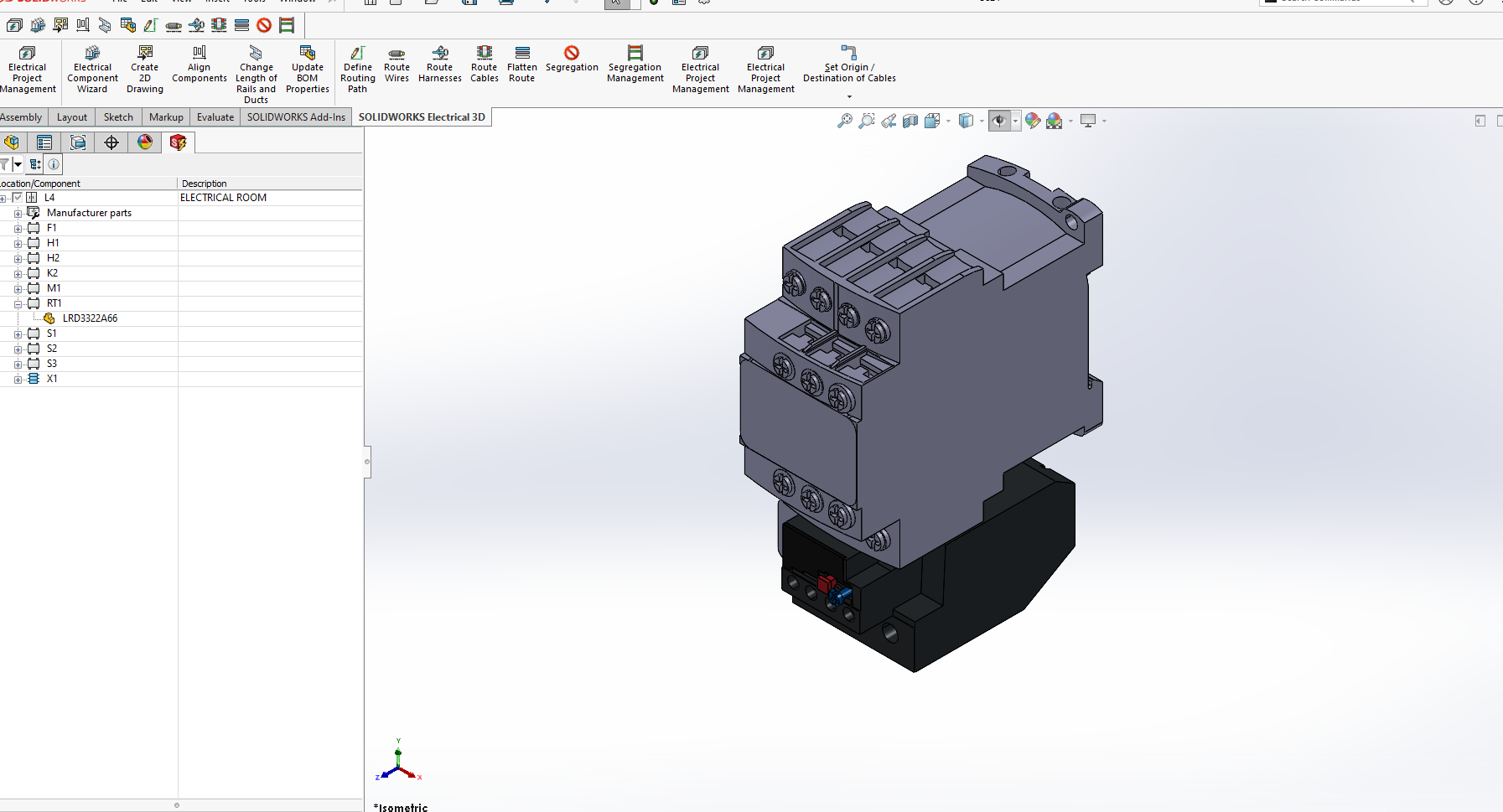Toggle the Hide/Show Items eye button
The height and width of the screenshot is (812, 1503).
pyautogui.click(x=998, y=121)
